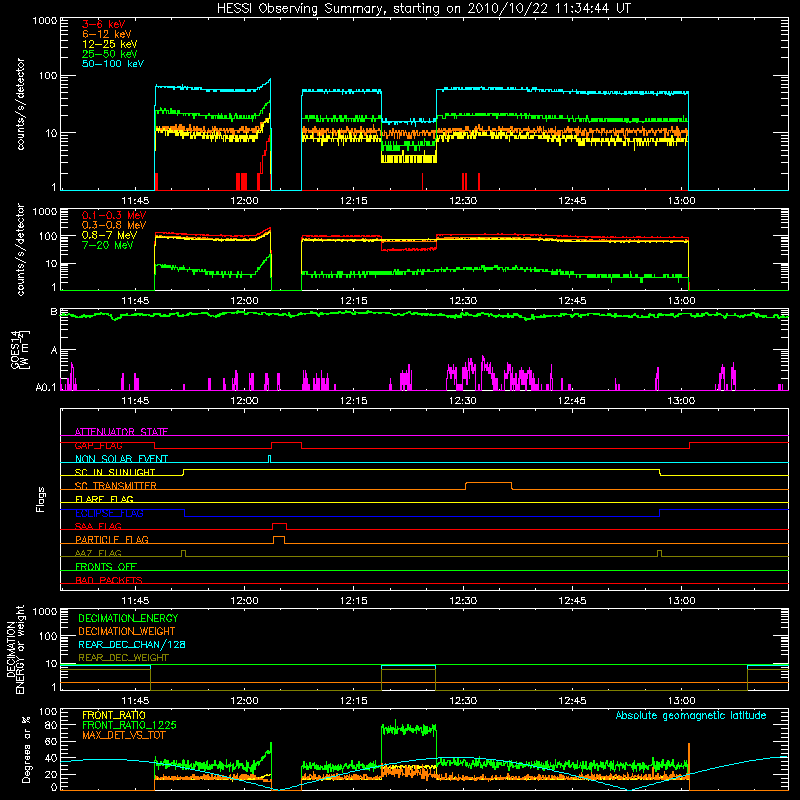Click the DECIMATION ENERGY or weight axis title
The height and width of the screenshot is (800, 800).
[16, 650]
